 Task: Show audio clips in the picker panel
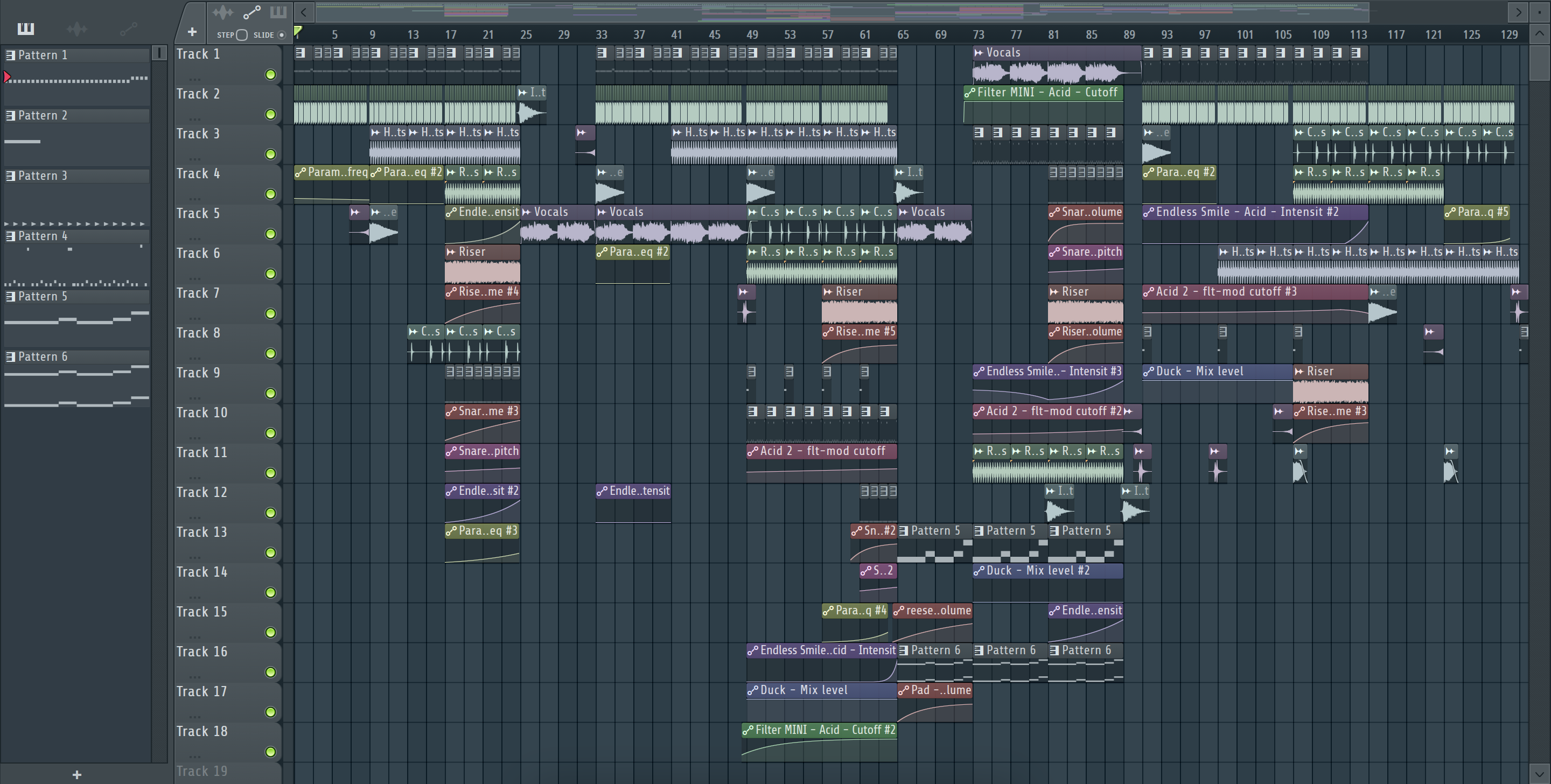pos(76,29)
